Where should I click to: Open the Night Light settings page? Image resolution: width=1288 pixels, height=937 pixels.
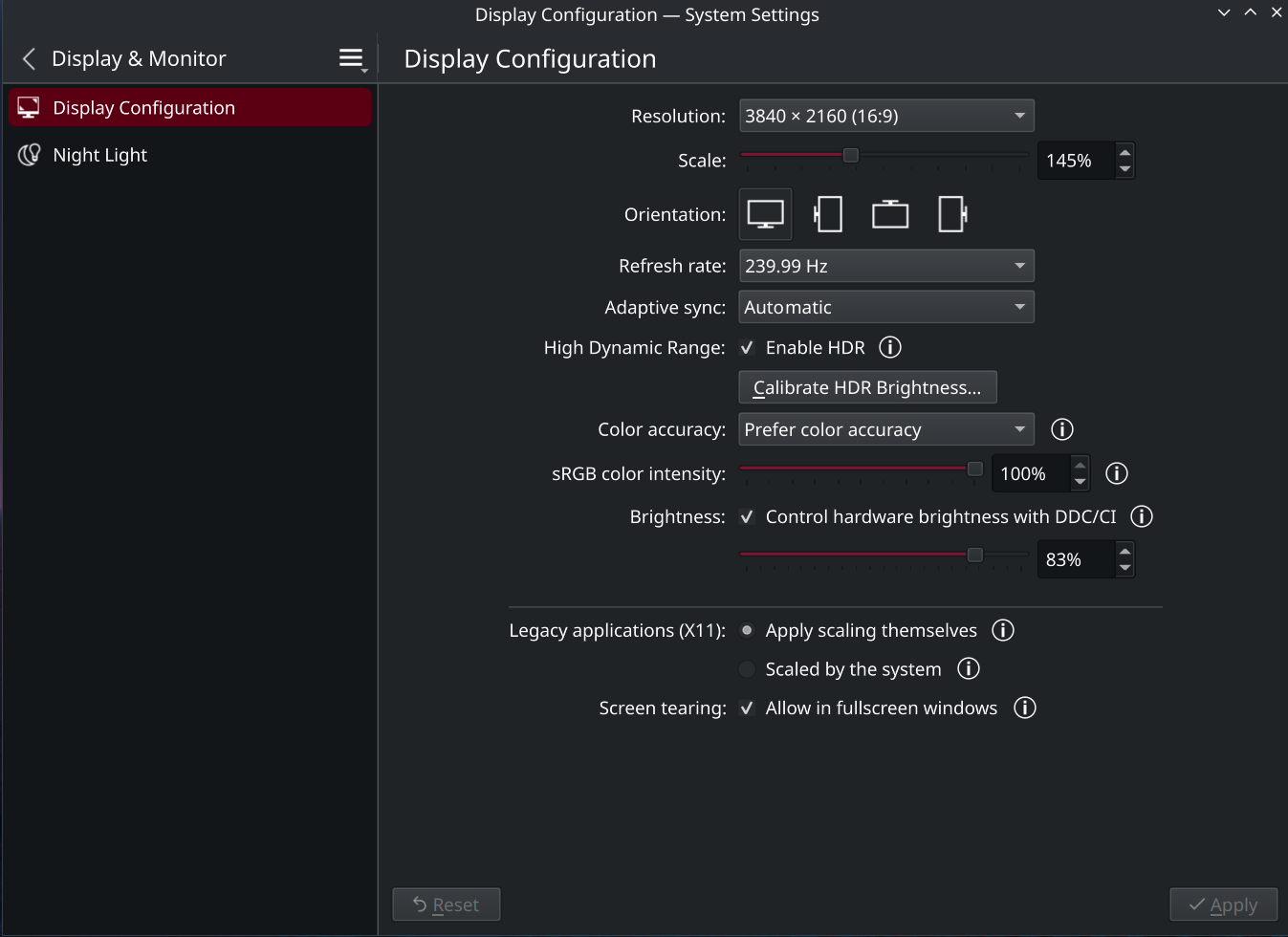[x=189, y=155]
